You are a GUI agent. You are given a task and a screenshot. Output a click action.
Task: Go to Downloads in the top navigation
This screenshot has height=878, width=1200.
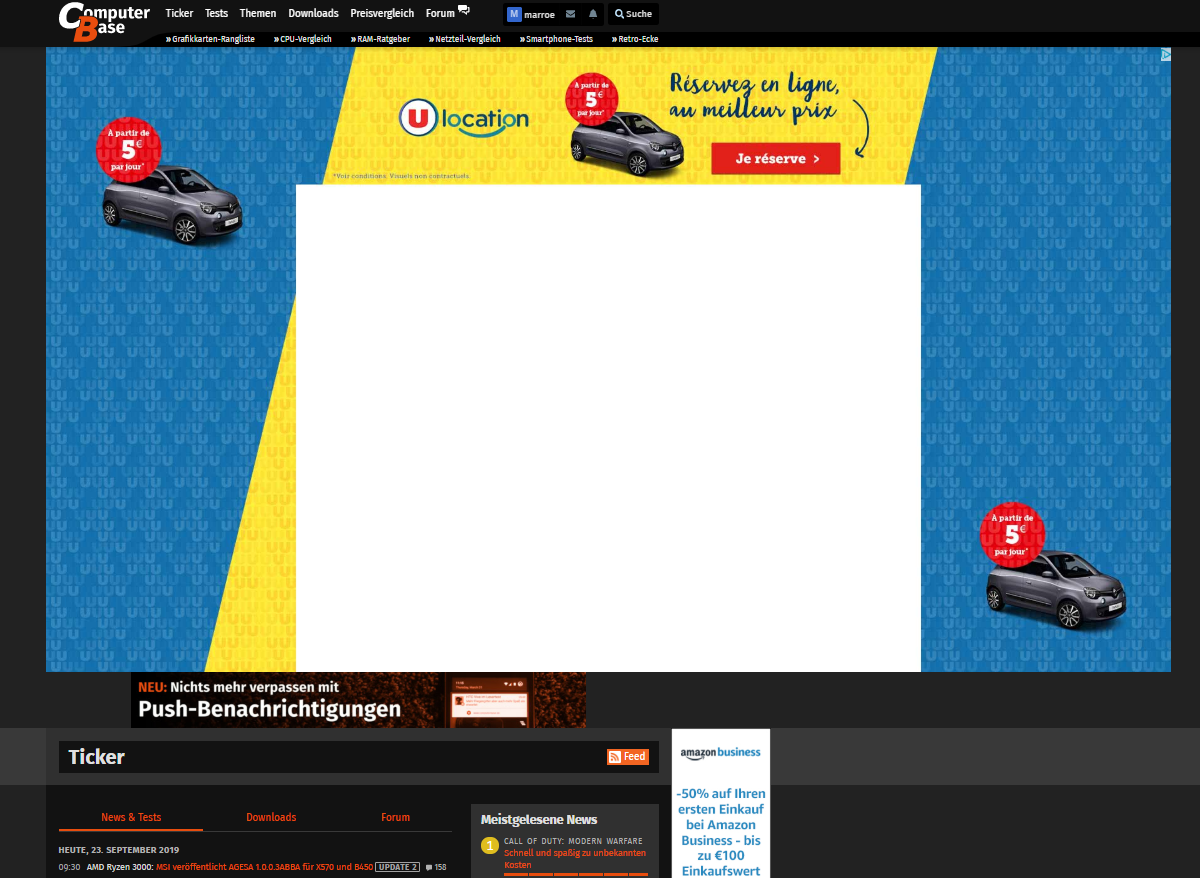(313, 14)
